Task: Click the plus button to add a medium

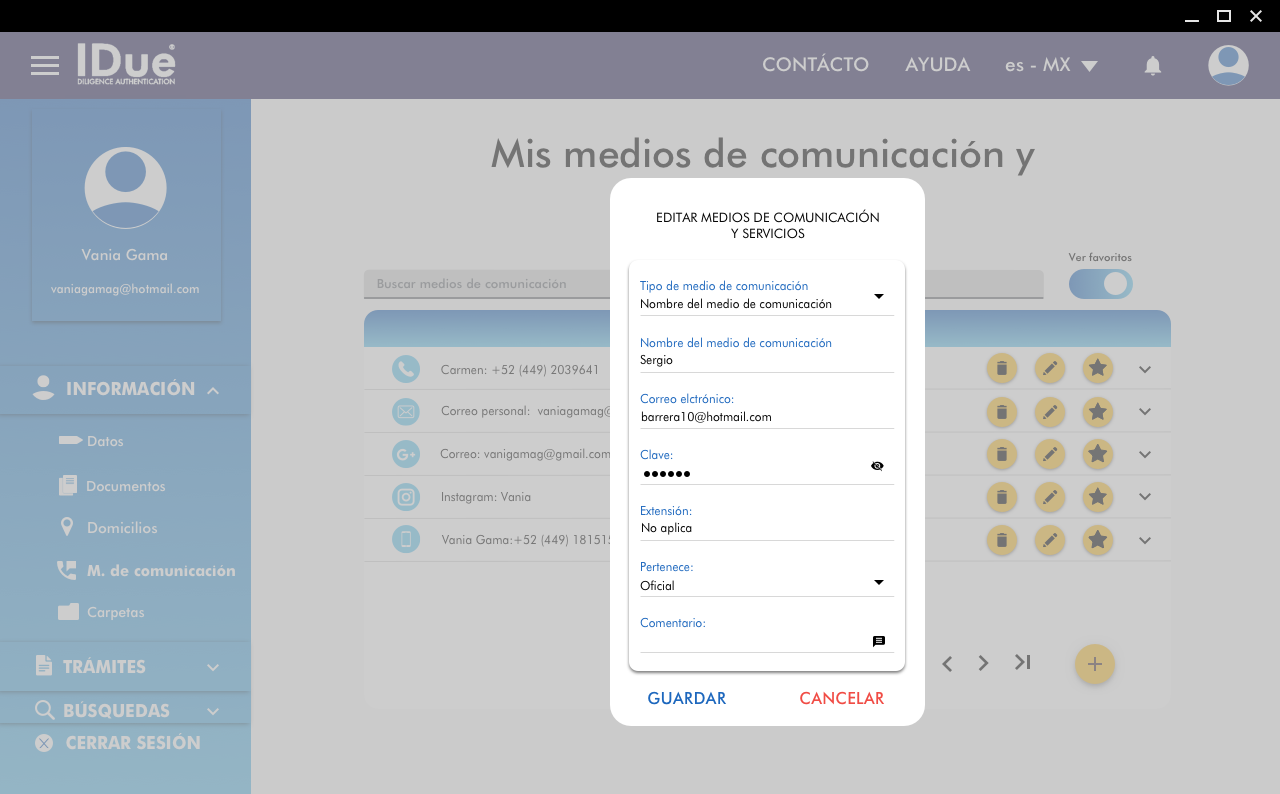Action: [x=1094, y=664]
